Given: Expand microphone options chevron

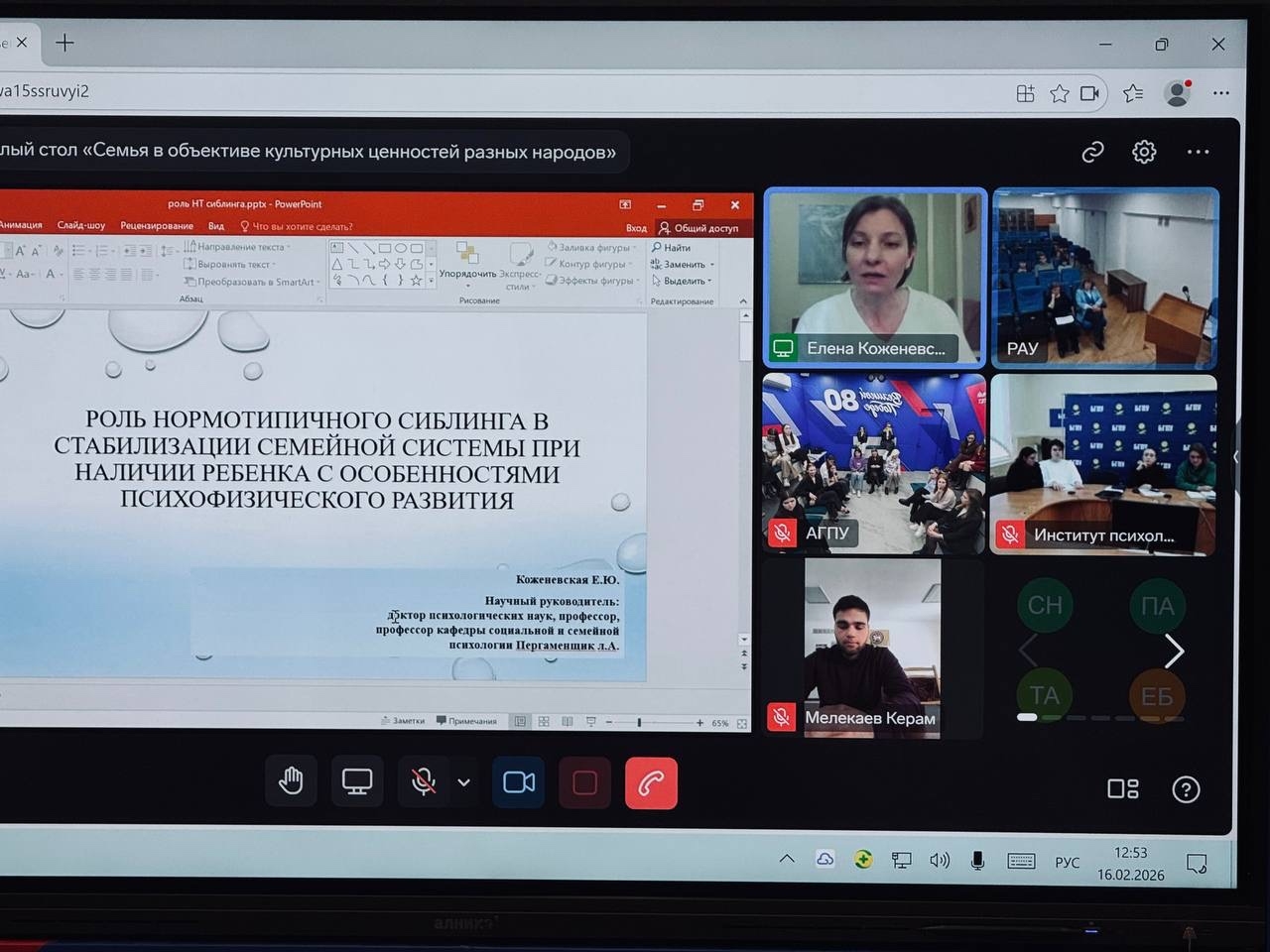Looking at the screenshot, I should tap(463, 782).
